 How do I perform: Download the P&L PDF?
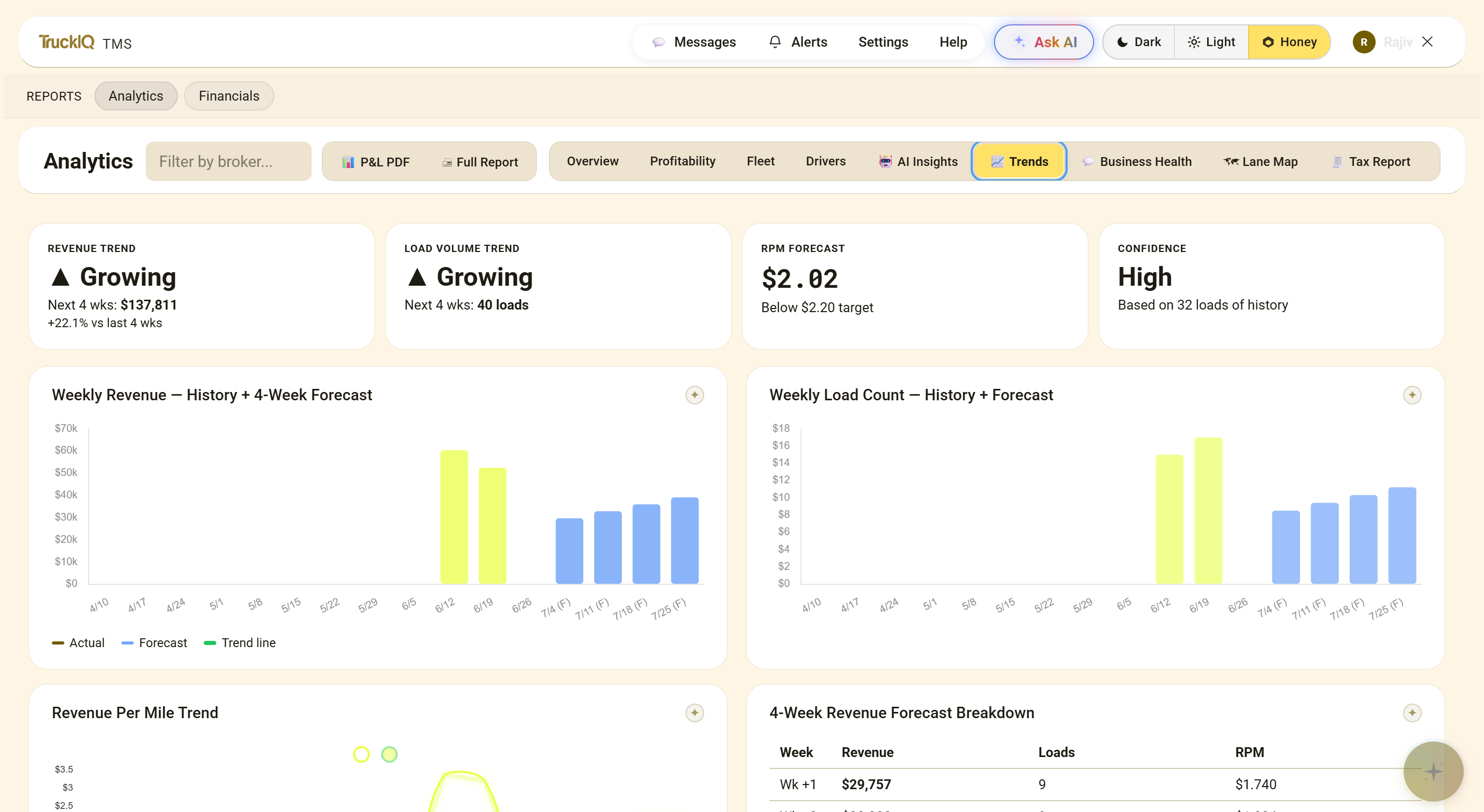point(375,162)
